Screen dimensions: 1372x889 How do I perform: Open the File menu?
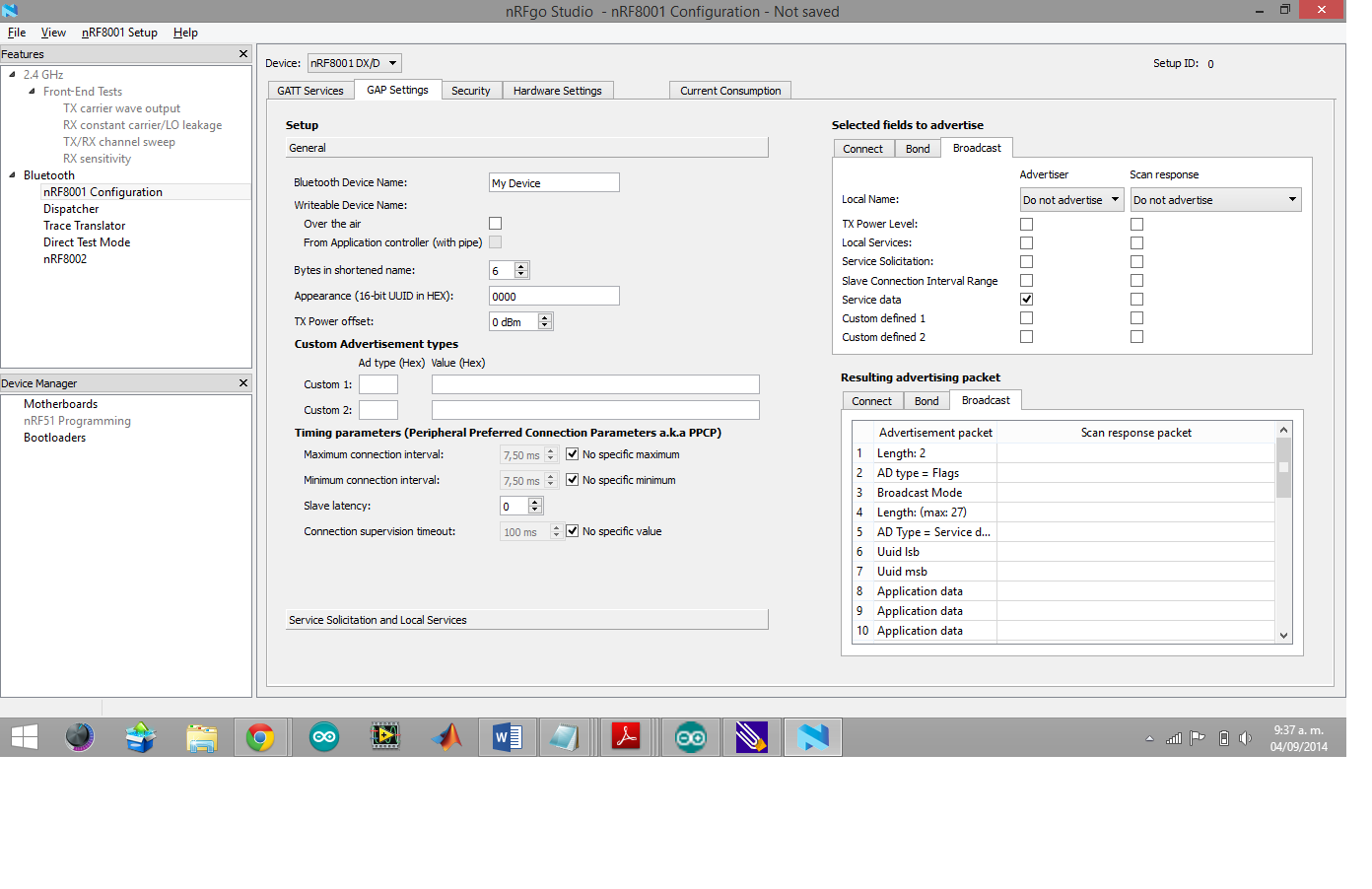pos(17,33)
